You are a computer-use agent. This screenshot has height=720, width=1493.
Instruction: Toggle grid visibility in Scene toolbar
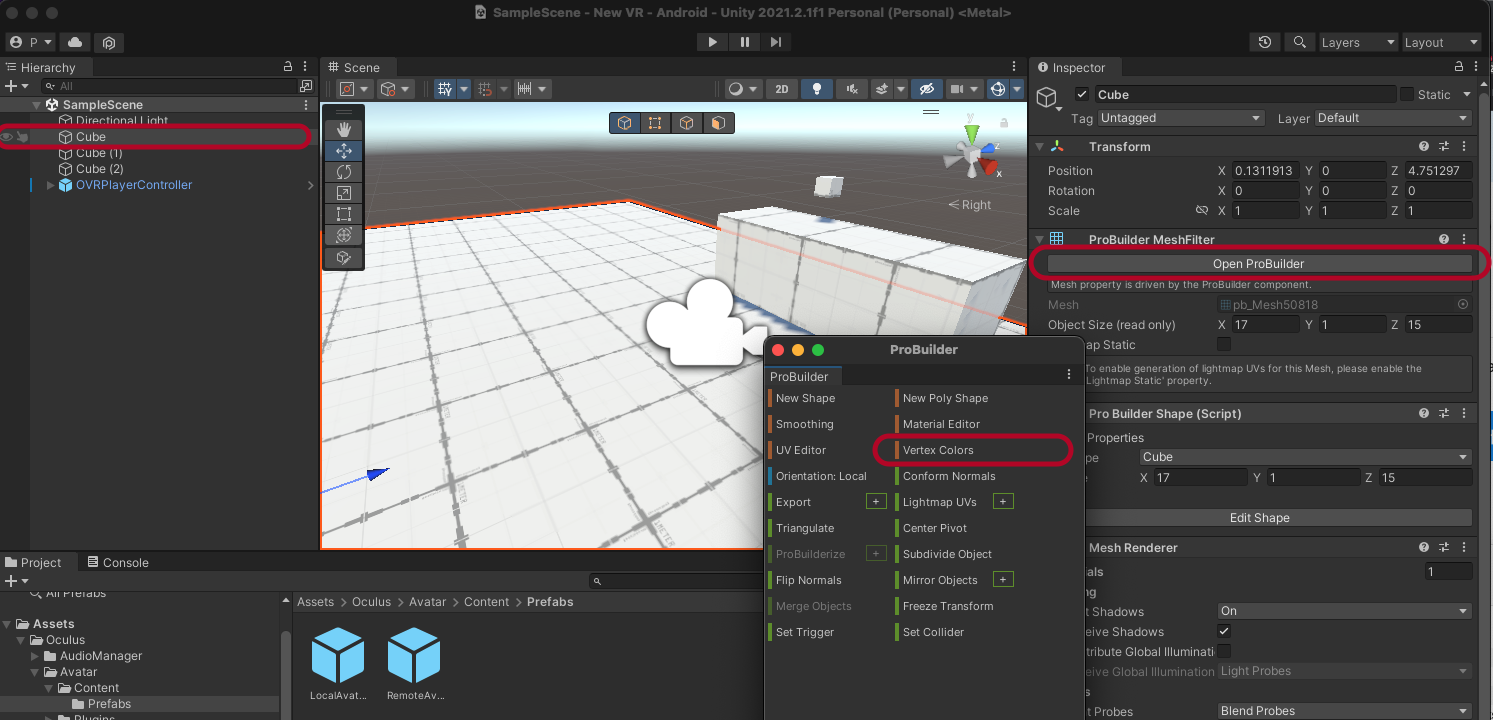[446, 88]
